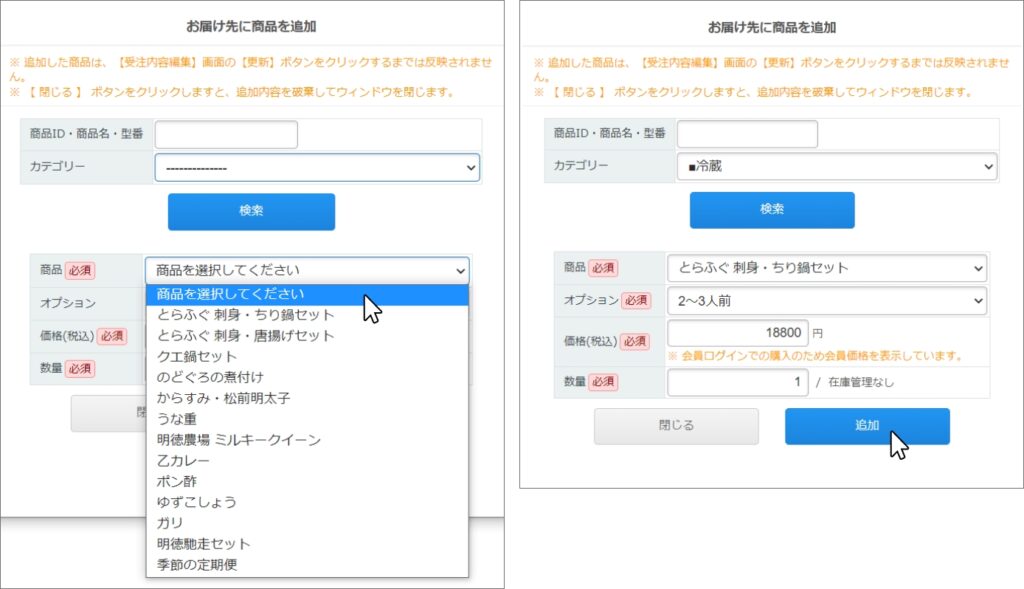Open the category dropdown showing dashes
Screen dimensions: 1024x589
click(x=317, y=168)
